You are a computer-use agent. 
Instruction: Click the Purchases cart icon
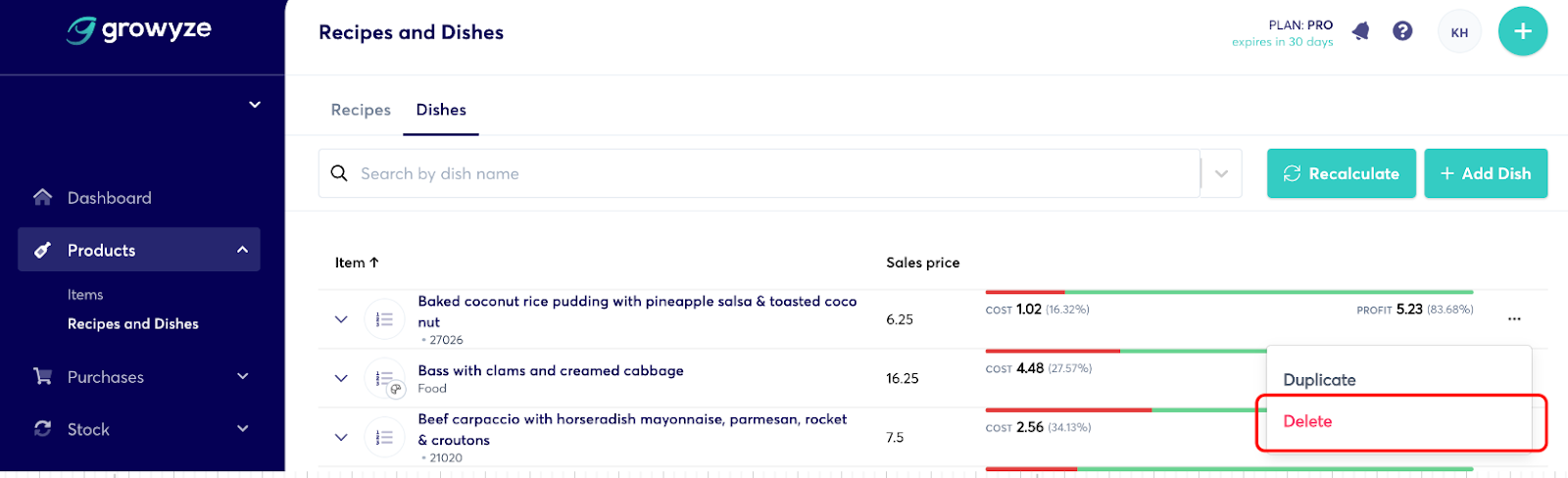coord(42,376)
